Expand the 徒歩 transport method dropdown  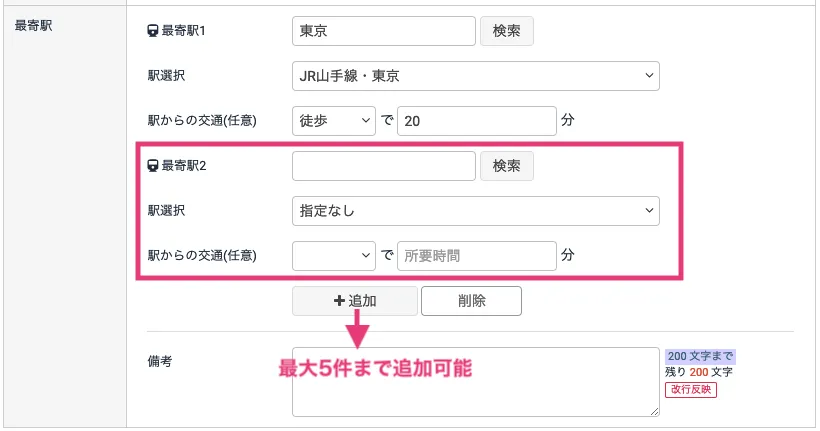point(333,121)
